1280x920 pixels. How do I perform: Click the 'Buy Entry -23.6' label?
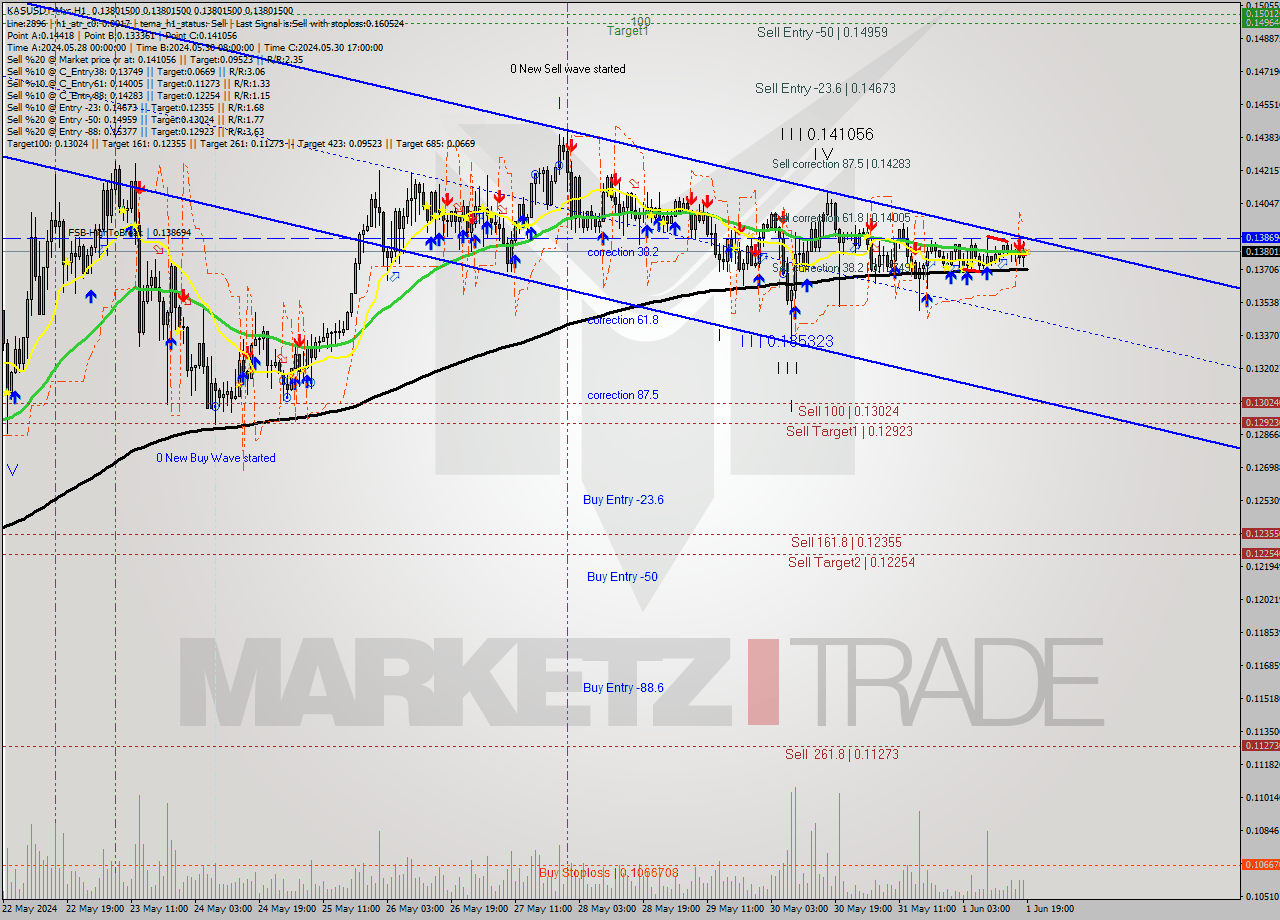coord(623,500)
